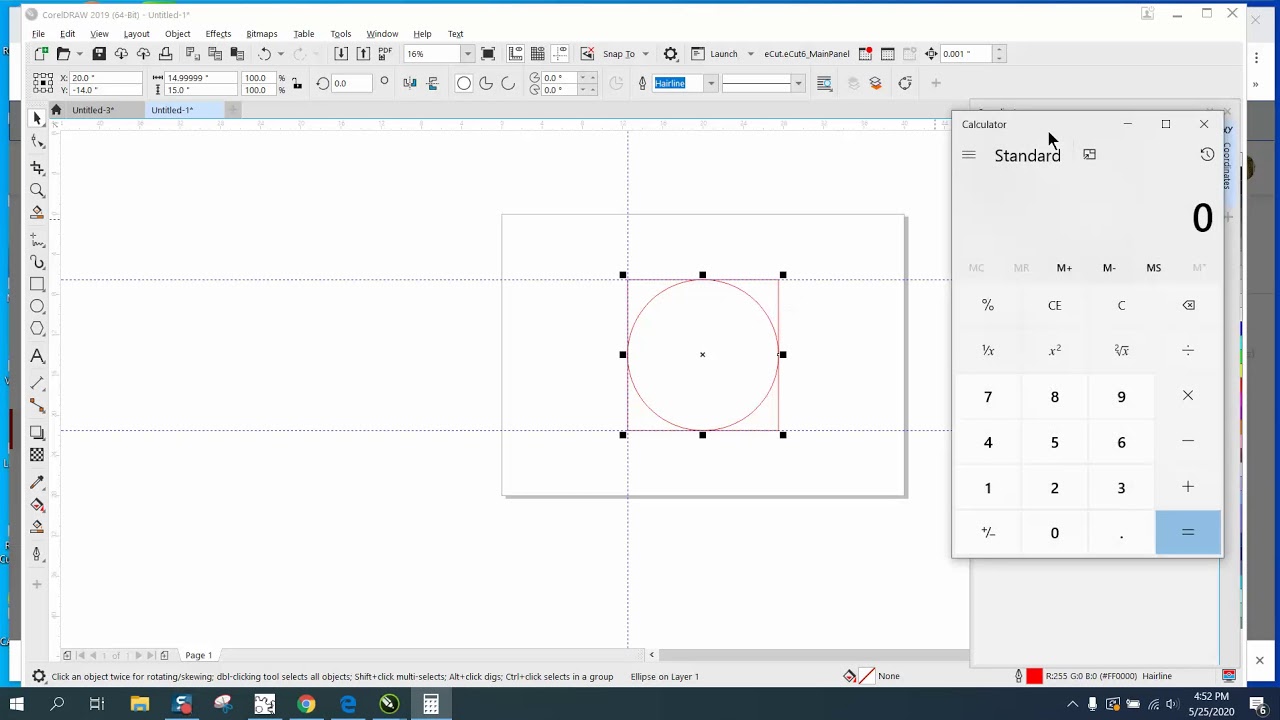Screen dimensions: 1280x720
Task: Select the Zoom magnifier tool
Action: coord(37,190)
